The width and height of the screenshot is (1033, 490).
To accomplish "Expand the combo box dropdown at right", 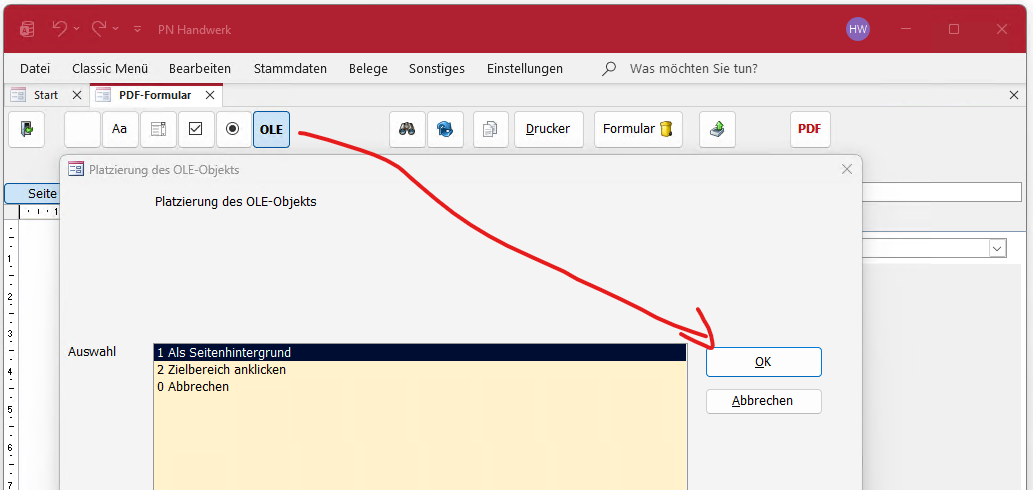I will coord(997,248).
